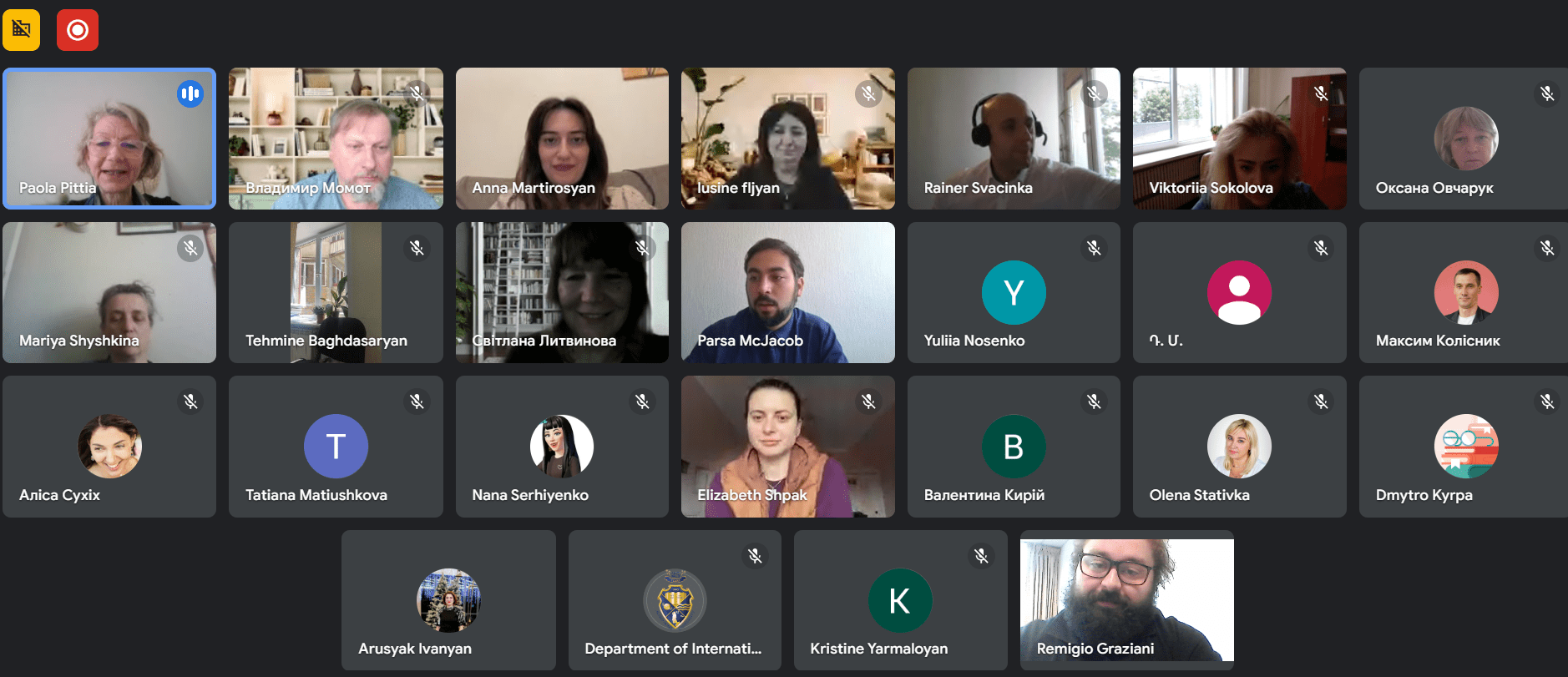This screenshot has height=677, width=1568.
Task: Click muted mic icon on Tatiana Matiushkova tile
Action: pyautogui.click(x=417, y=402)
